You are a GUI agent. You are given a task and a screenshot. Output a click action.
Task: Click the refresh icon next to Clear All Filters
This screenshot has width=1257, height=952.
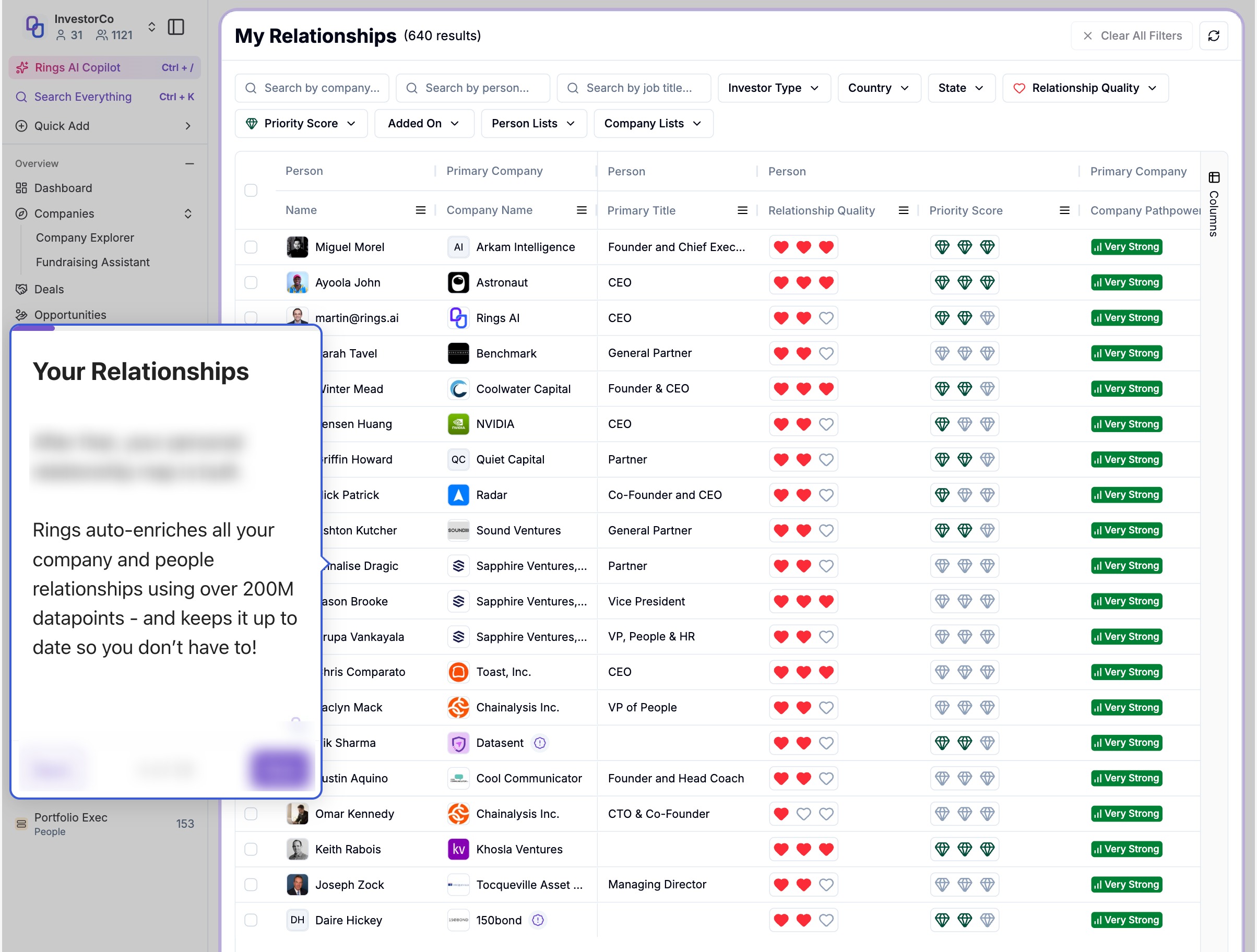pyautogui.click(x=1213, y=36)
